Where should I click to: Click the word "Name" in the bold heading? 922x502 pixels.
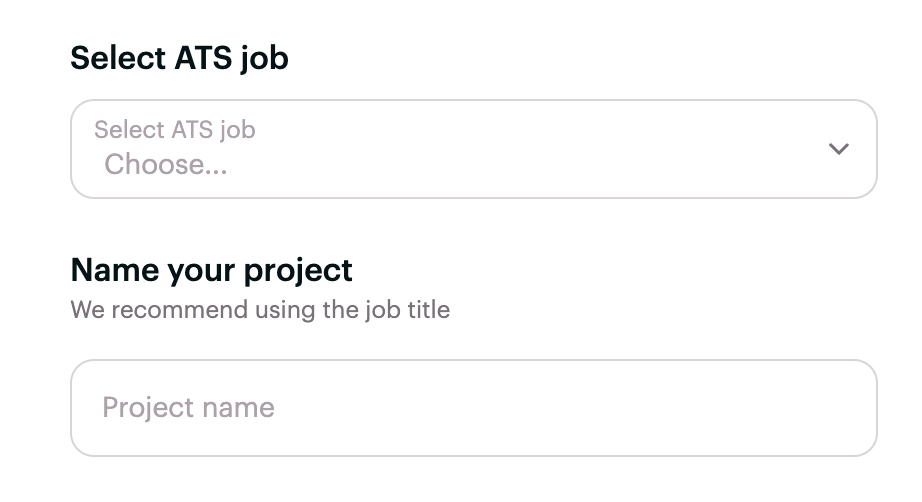(105, 270)
